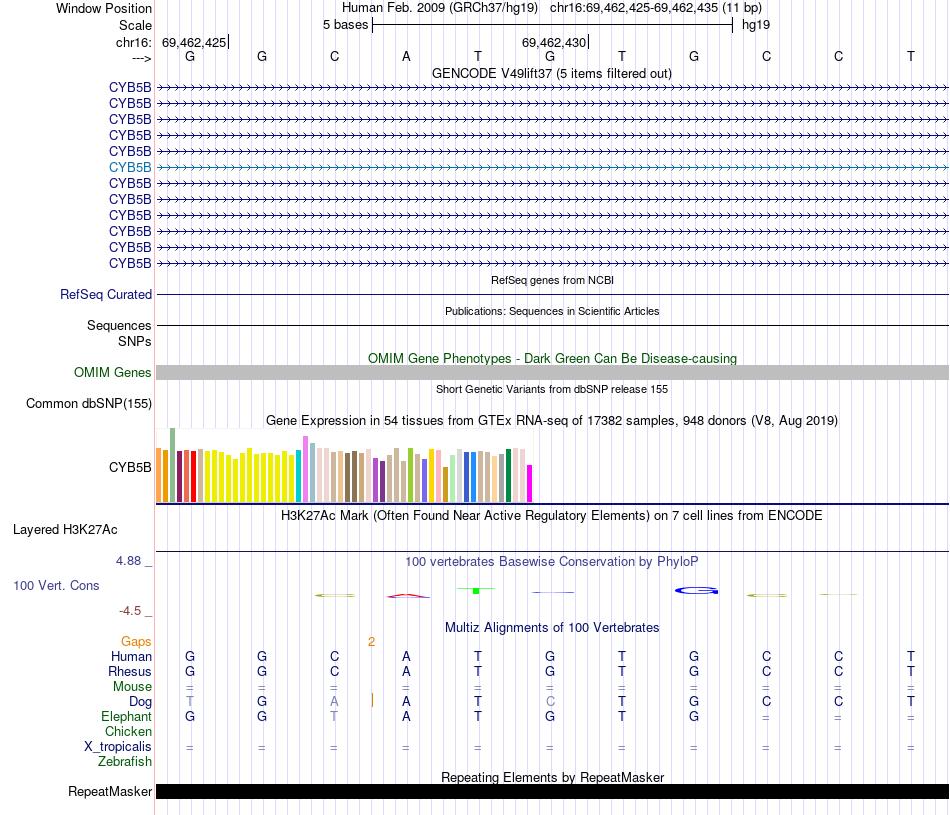Click the orange insertion tick in the Dog row
The height and width of the screenshot is (815, 950).
(x=372, y=700)
